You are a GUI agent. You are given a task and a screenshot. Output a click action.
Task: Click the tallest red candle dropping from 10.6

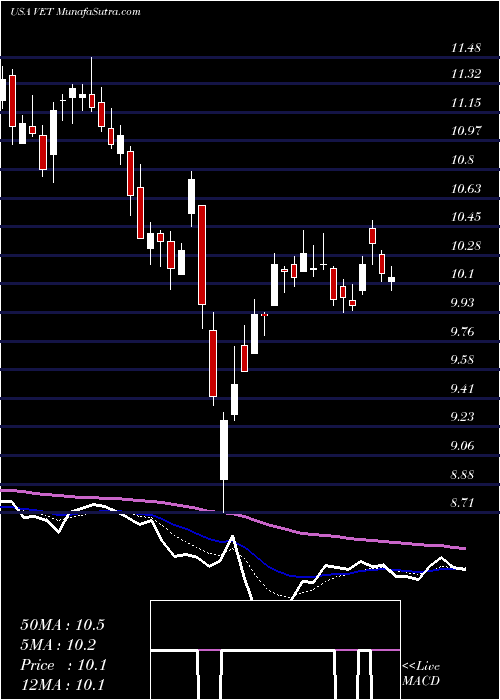[x=202, y=255]
